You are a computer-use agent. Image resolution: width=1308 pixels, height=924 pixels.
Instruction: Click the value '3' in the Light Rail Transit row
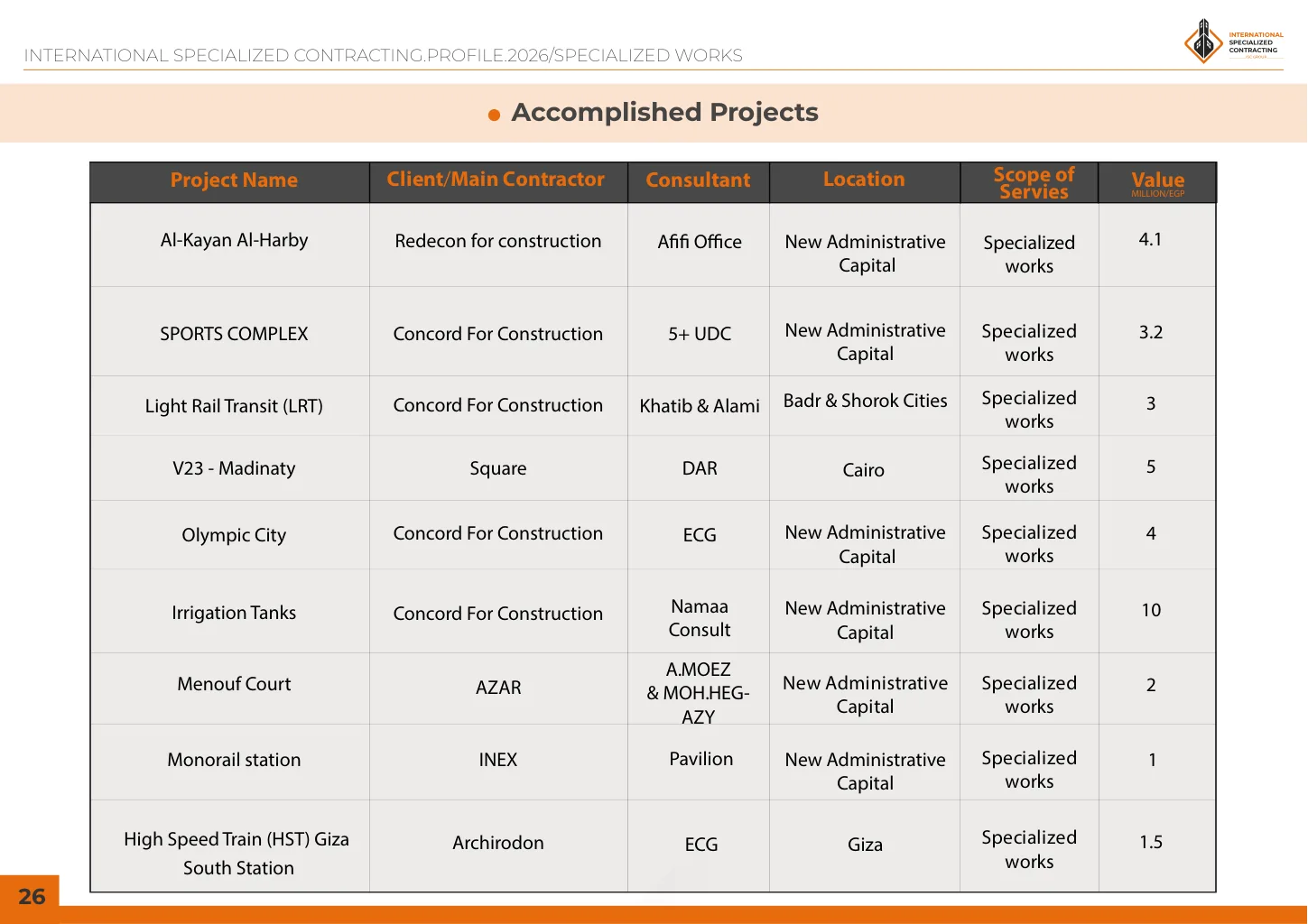[1151, 403]
